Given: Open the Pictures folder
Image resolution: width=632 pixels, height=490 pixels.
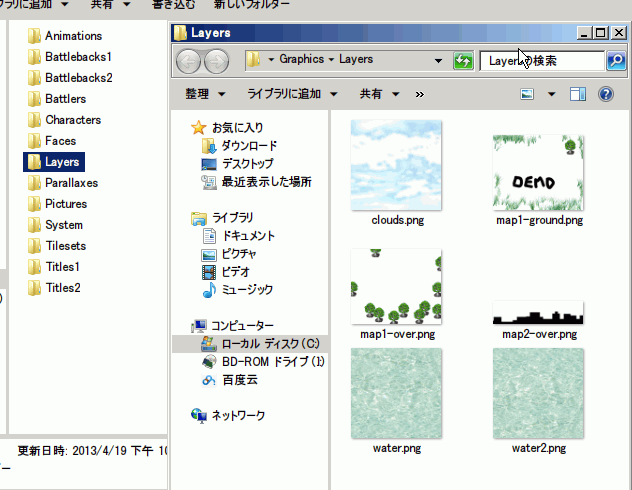Looking at the screenshot, I should (x=58, y=204).
